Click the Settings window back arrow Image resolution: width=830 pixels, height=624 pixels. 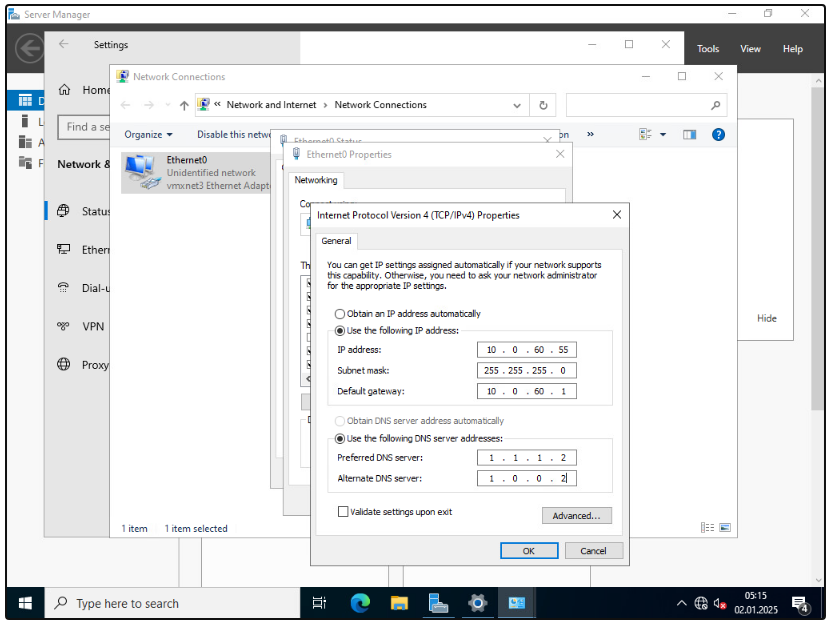point(64,44)
